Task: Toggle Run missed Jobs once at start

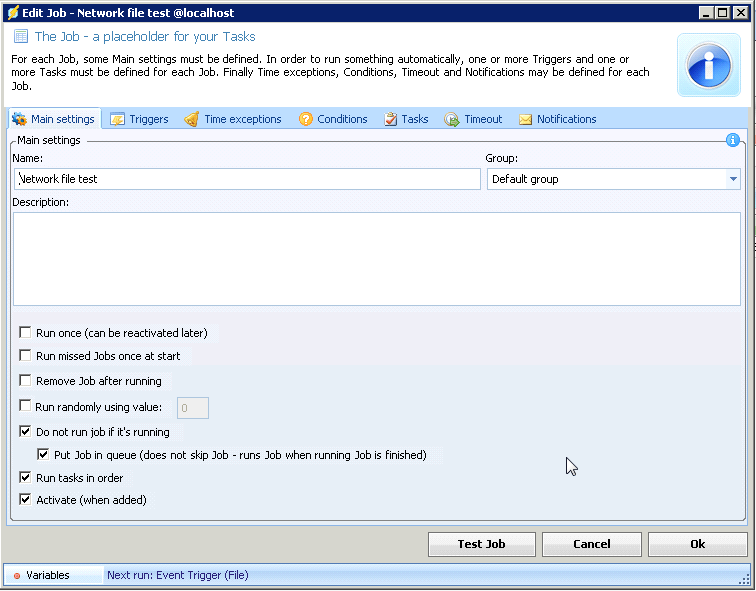Action: [x=25, y=355]
